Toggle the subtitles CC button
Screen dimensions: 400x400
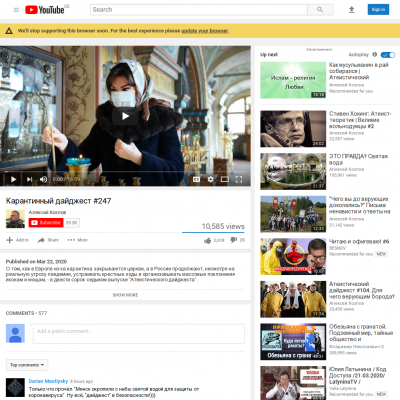click(197, 179)
